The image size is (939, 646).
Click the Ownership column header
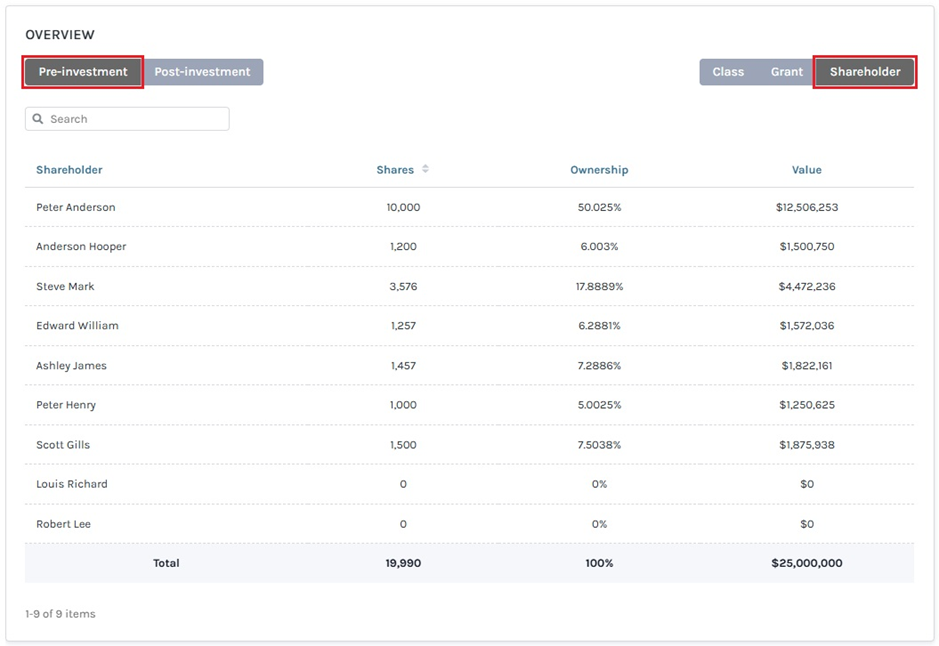599,169
